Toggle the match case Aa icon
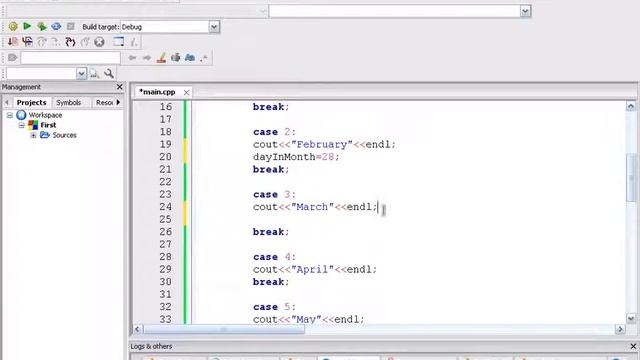Image resolution: width=640 pixels, height=360 pixels. [x=190, y=58]
